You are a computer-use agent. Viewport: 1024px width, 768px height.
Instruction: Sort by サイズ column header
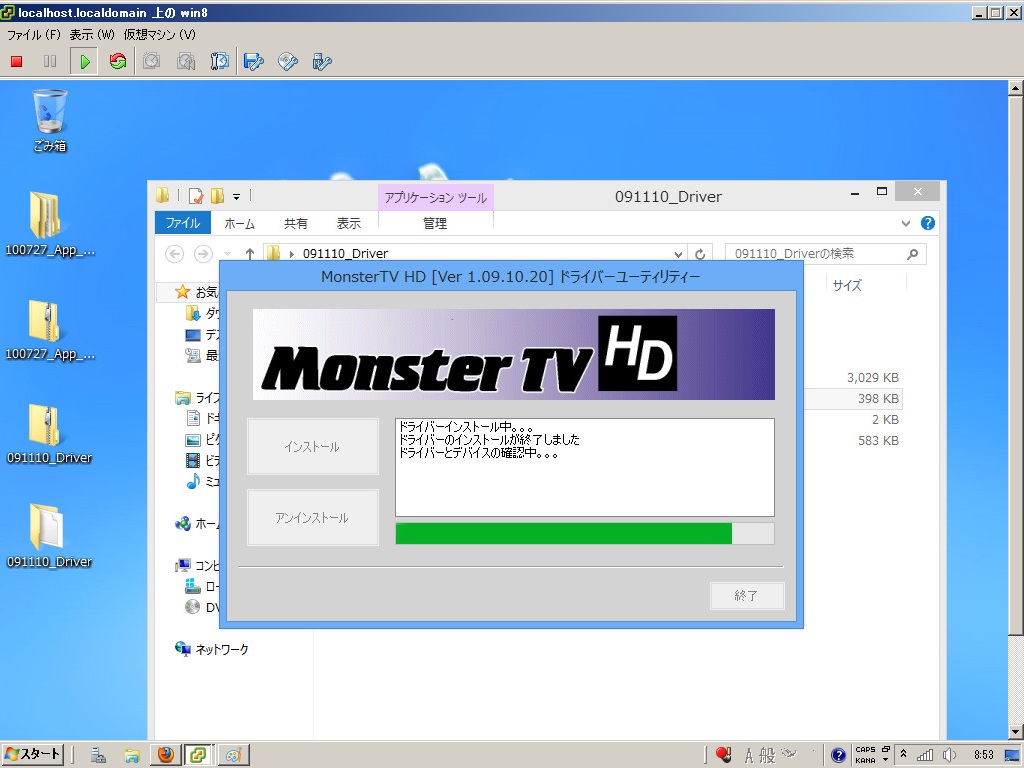pos(847,285)
